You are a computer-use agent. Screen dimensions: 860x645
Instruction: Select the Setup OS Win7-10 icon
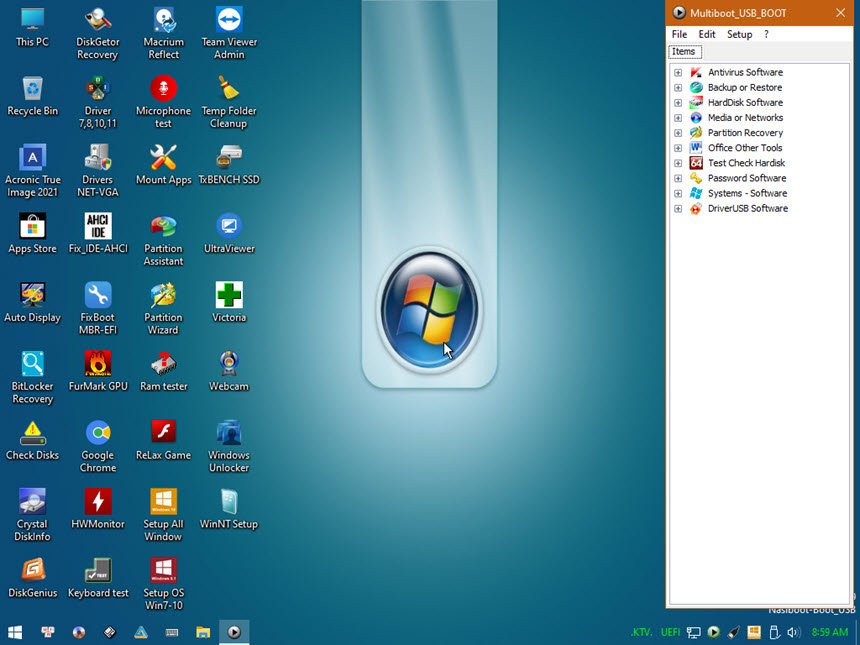click(163, 584)
